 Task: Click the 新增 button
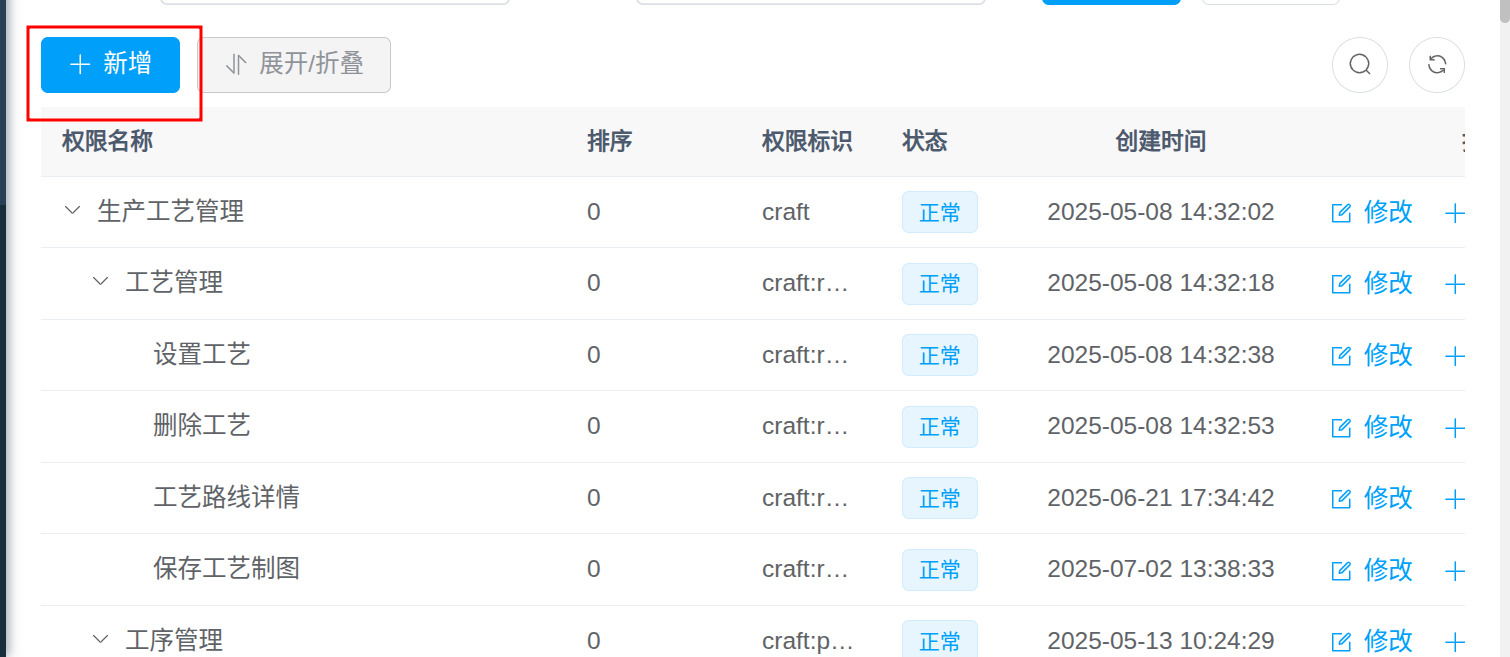tap(110, 65)
